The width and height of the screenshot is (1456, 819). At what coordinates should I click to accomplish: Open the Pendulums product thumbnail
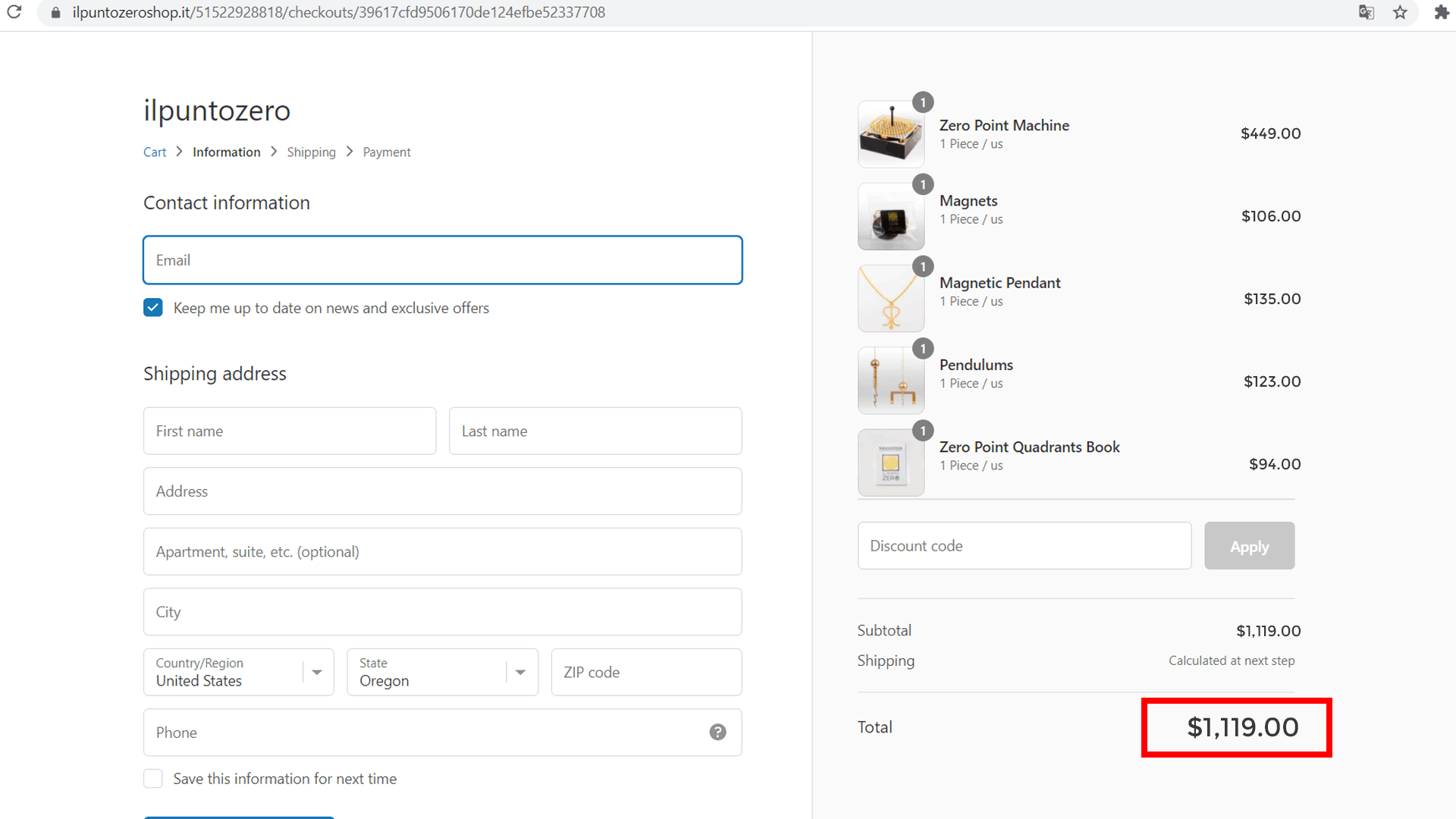pos(891,381)
